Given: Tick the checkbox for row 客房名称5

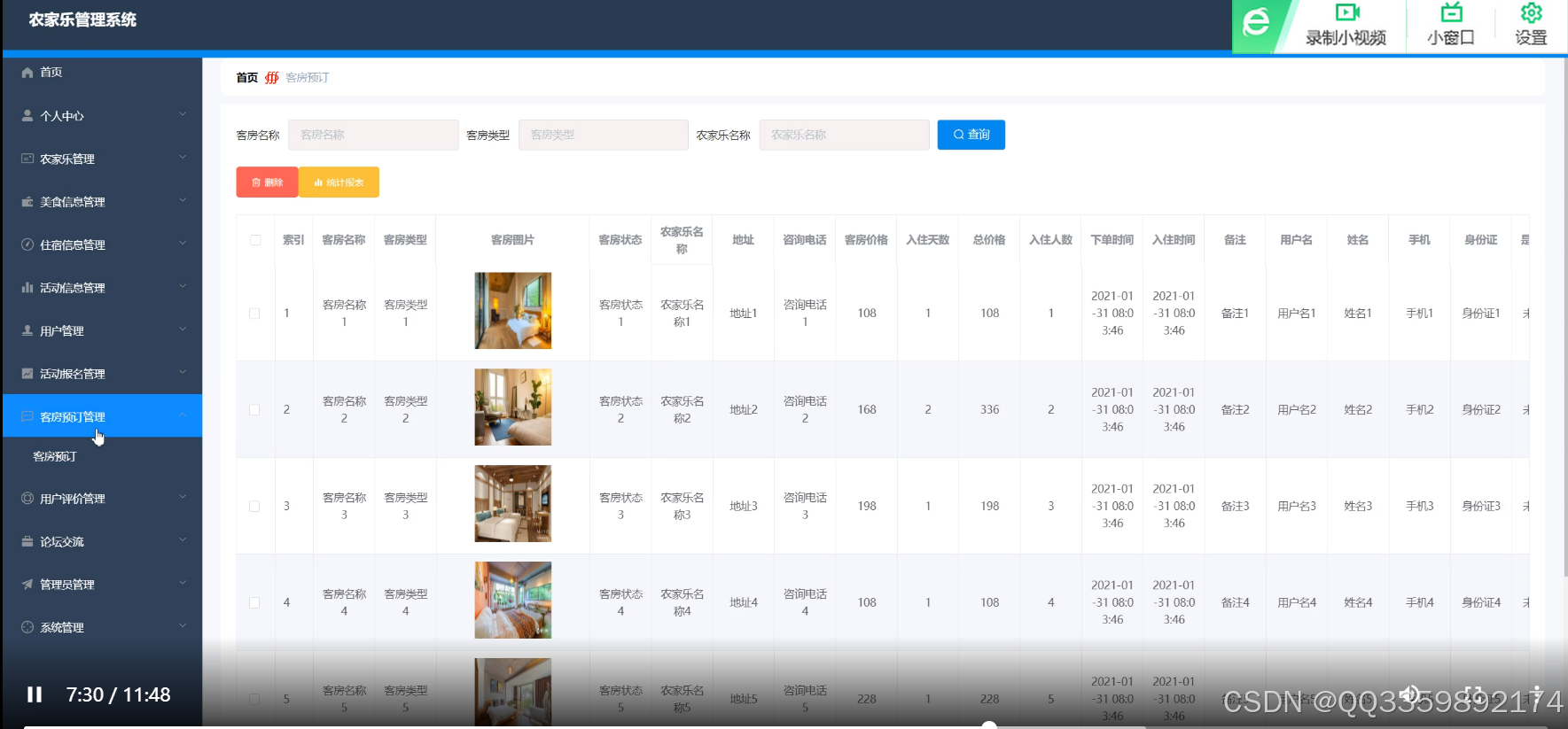Looking at the screenshot, I should coord(254,699).
